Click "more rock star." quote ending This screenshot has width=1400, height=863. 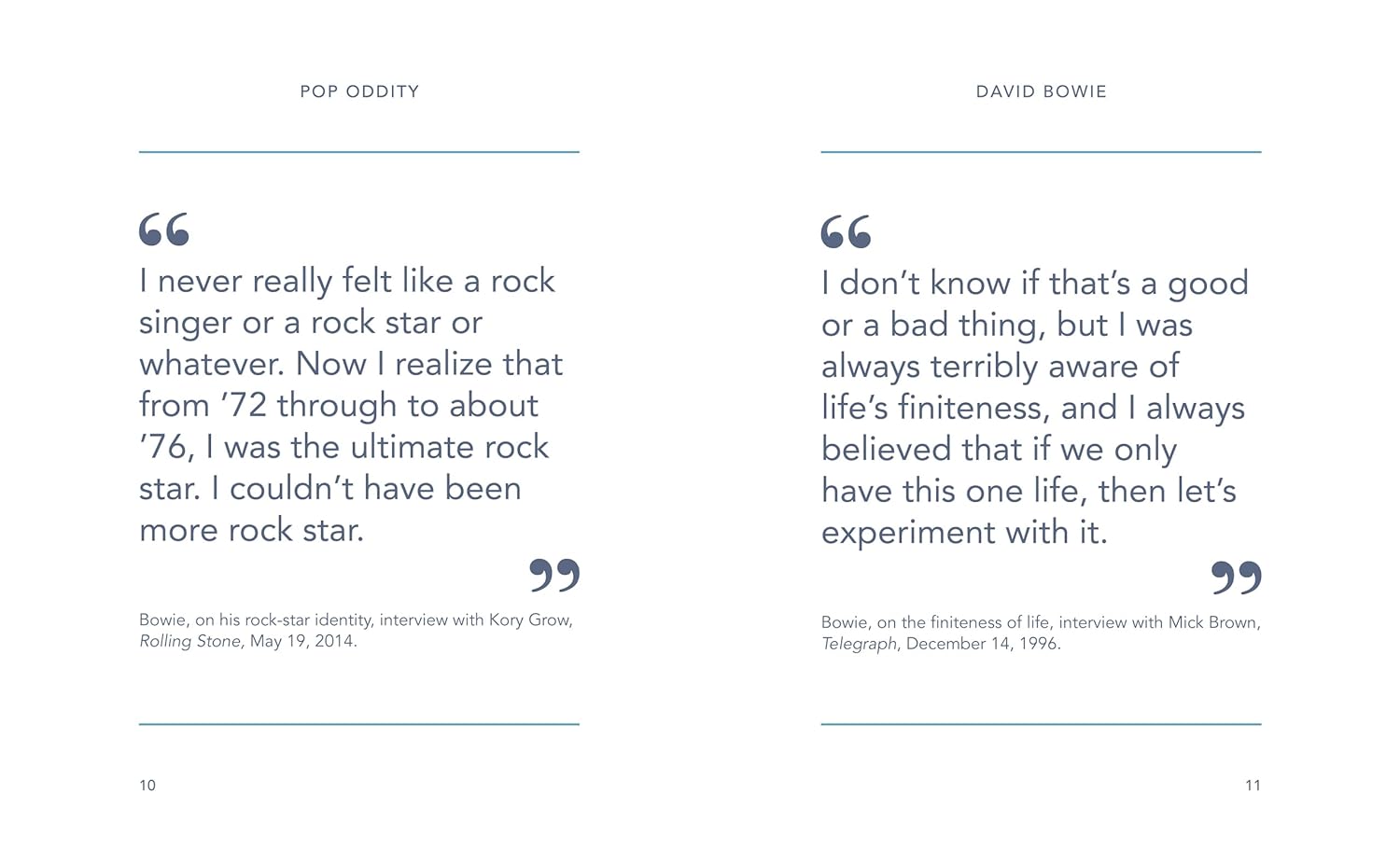251,530
